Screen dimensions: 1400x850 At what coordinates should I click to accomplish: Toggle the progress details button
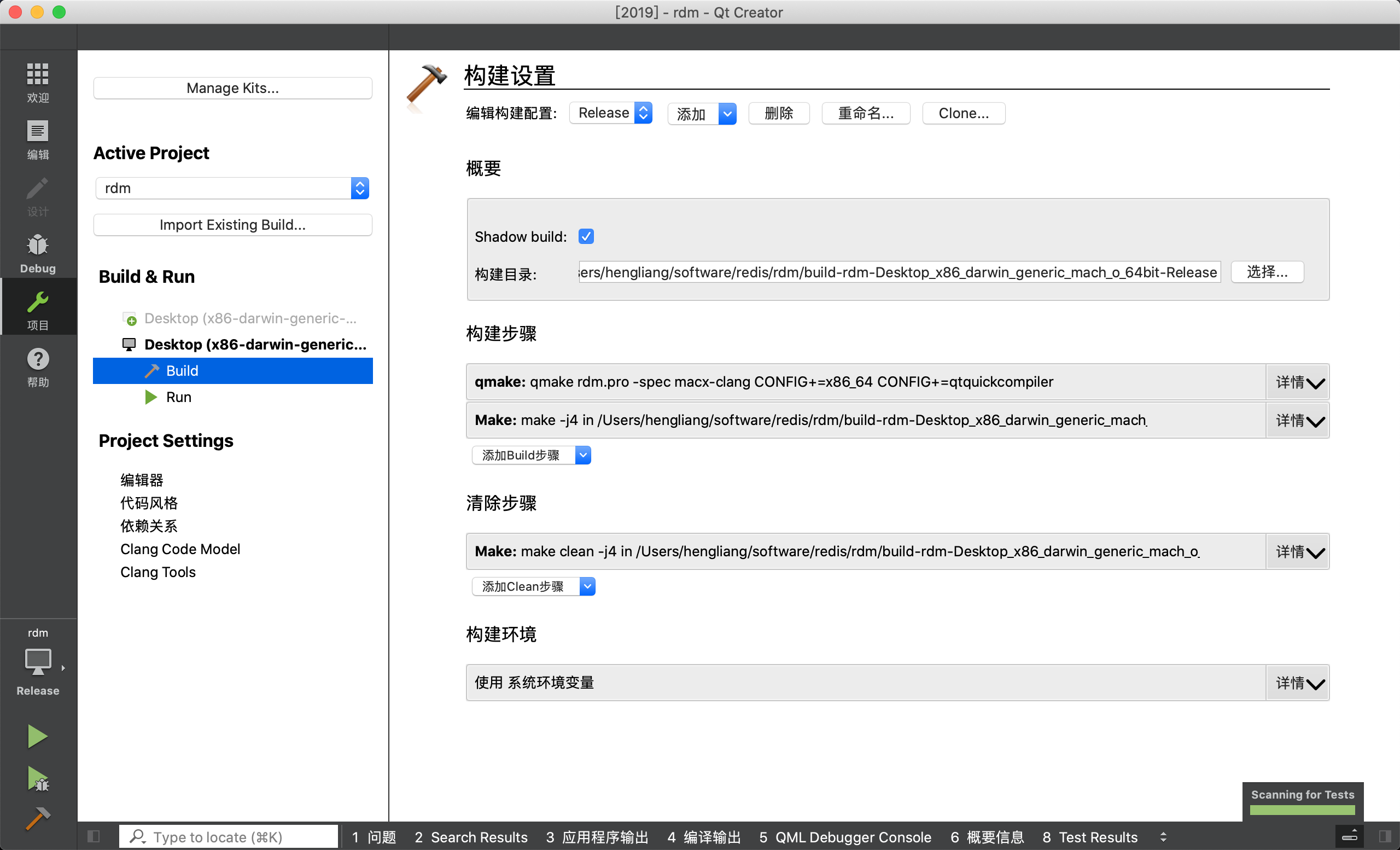[x=1350, y=836]
